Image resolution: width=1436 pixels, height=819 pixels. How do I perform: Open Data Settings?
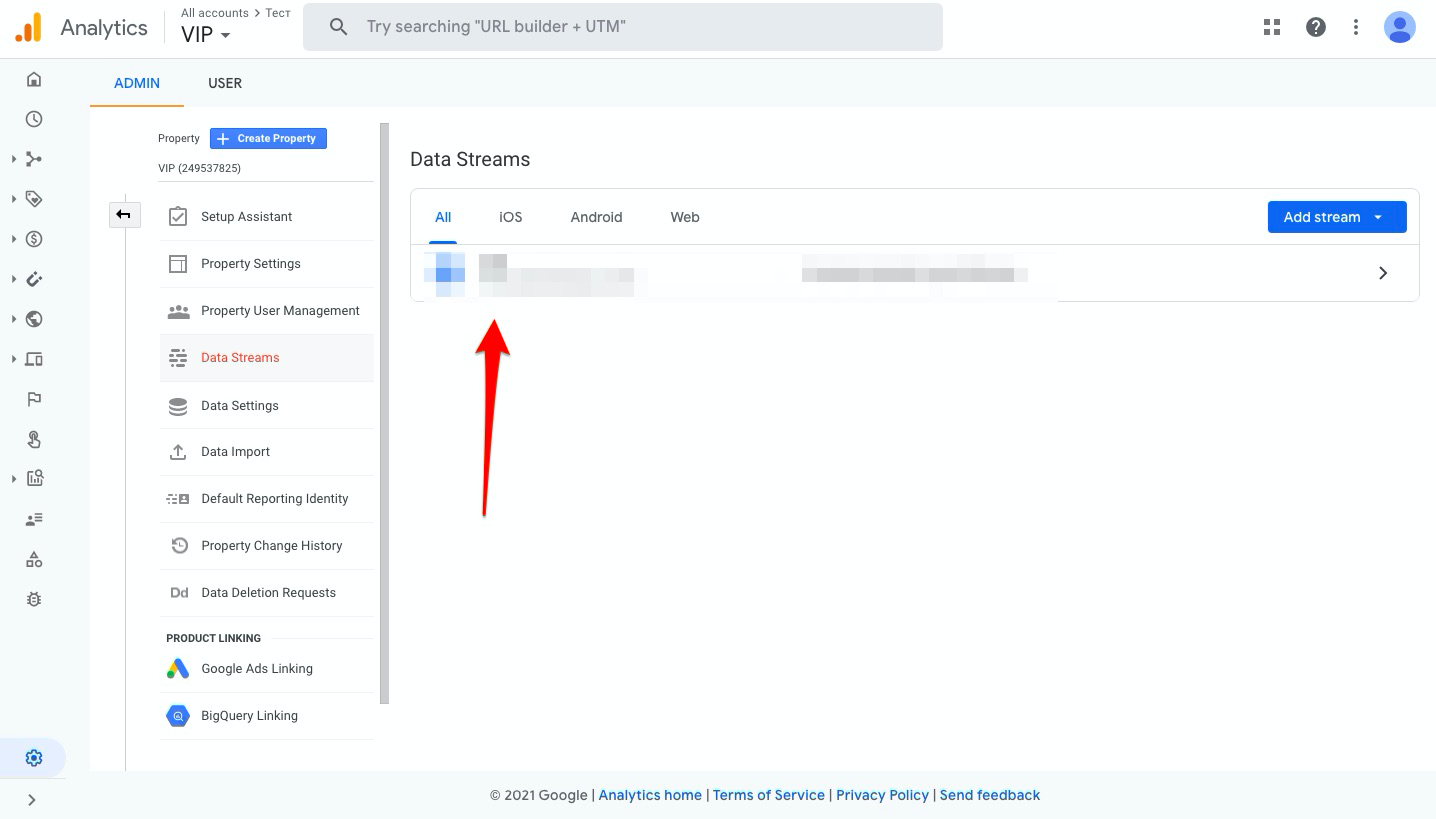(266, 405)
